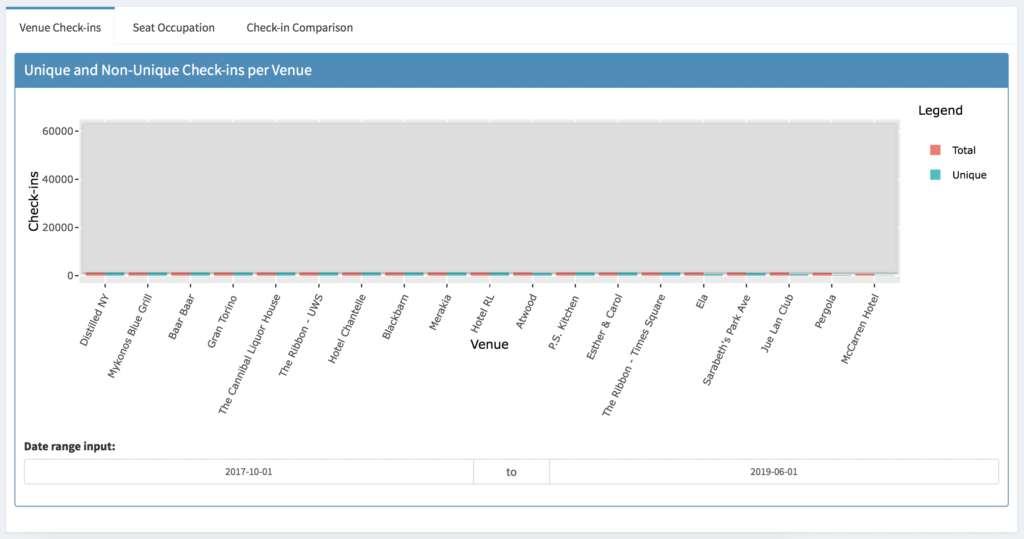Click the 60000 y-axis tick label

(55, 131)
